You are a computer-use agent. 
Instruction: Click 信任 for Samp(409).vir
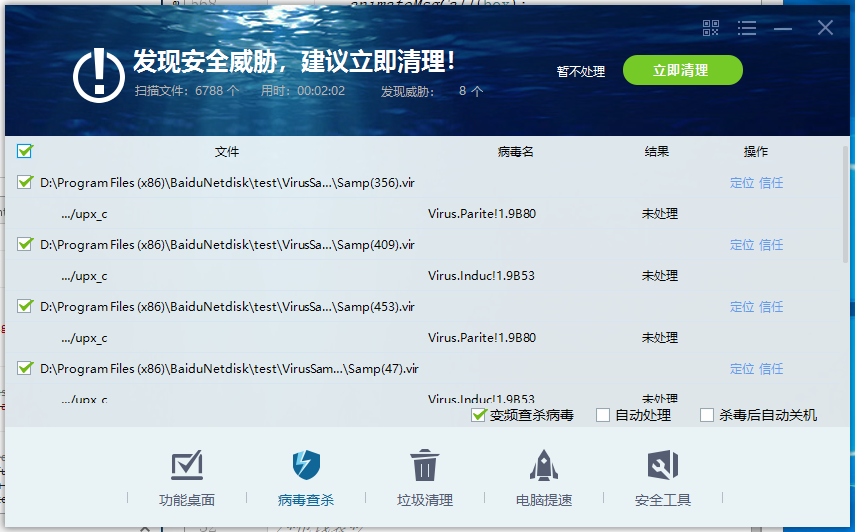tap(771, 245)
